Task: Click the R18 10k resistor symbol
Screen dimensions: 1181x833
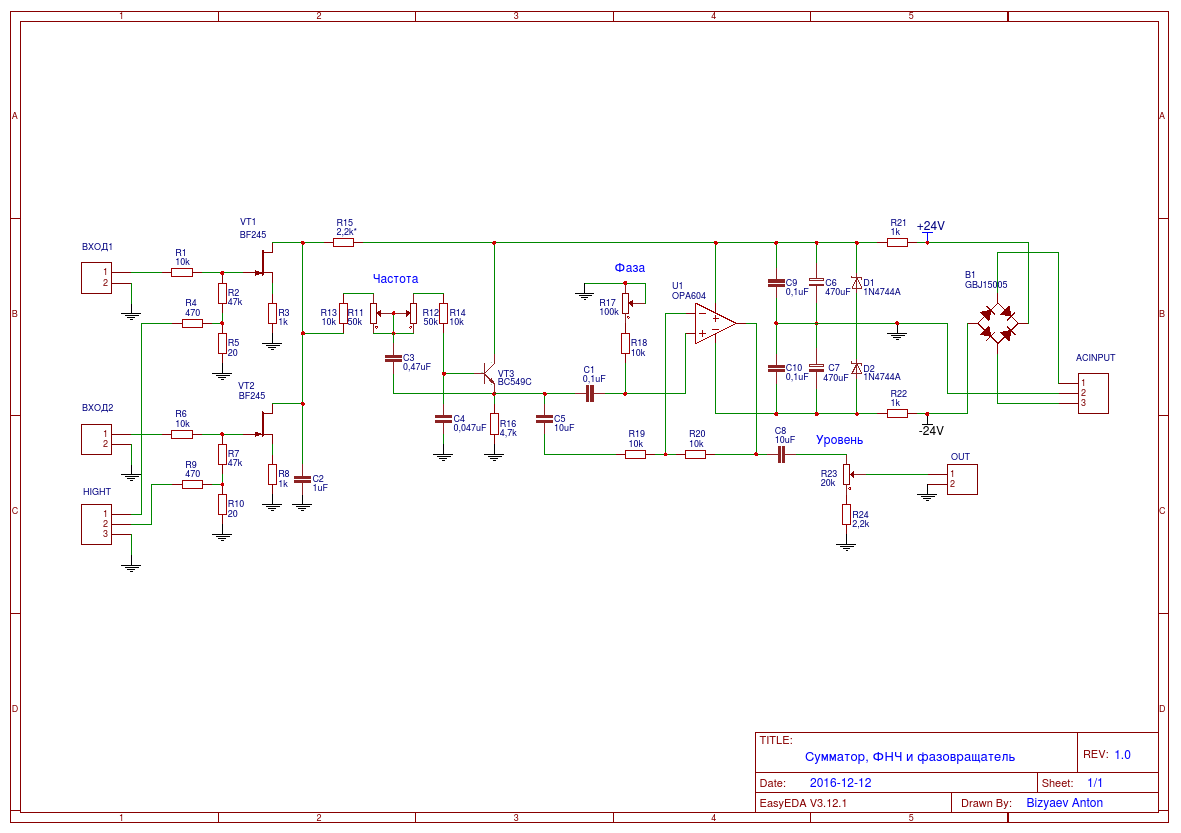Action: point(625,343)
